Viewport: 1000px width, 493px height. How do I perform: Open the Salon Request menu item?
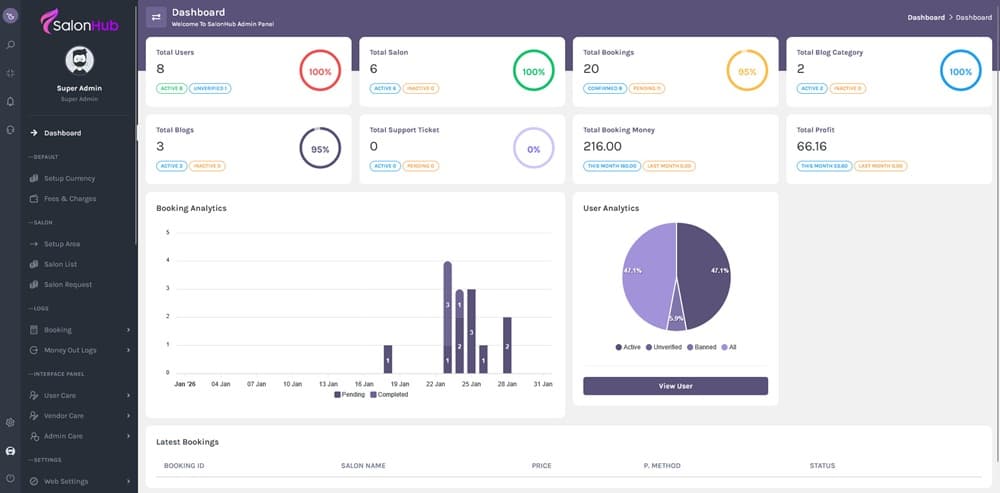(x=68, y=285)
